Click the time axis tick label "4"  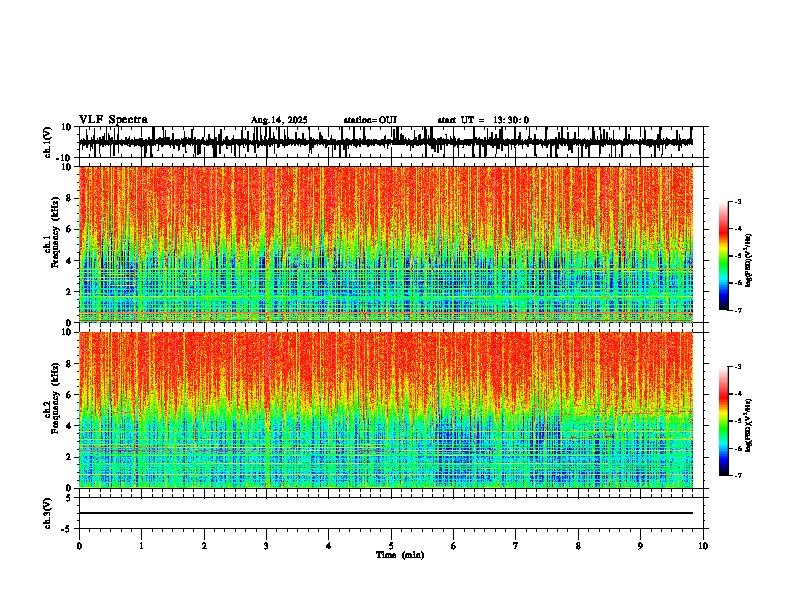[329, 546]
